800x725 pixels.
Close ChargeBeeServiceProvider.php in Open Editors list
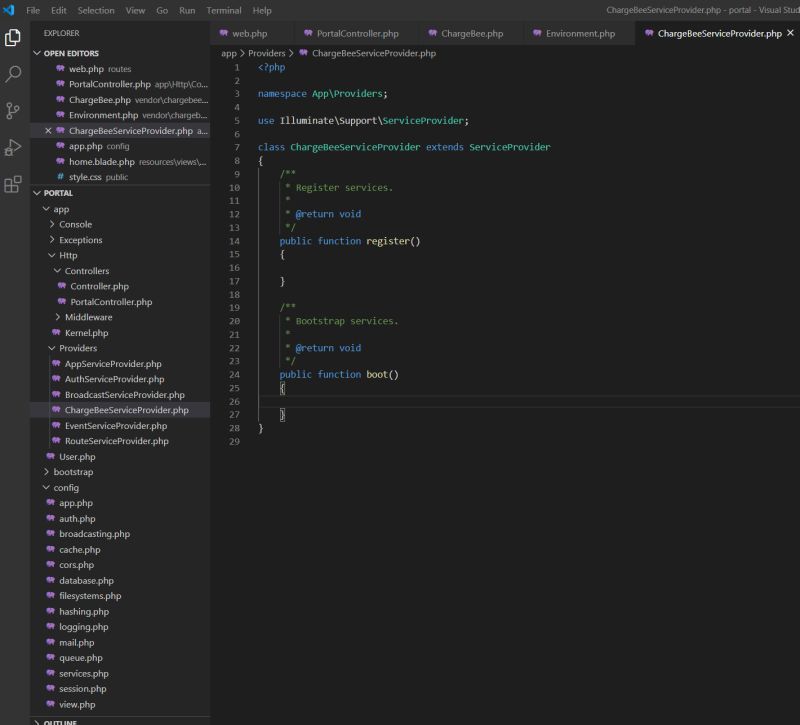click(48, 131)
